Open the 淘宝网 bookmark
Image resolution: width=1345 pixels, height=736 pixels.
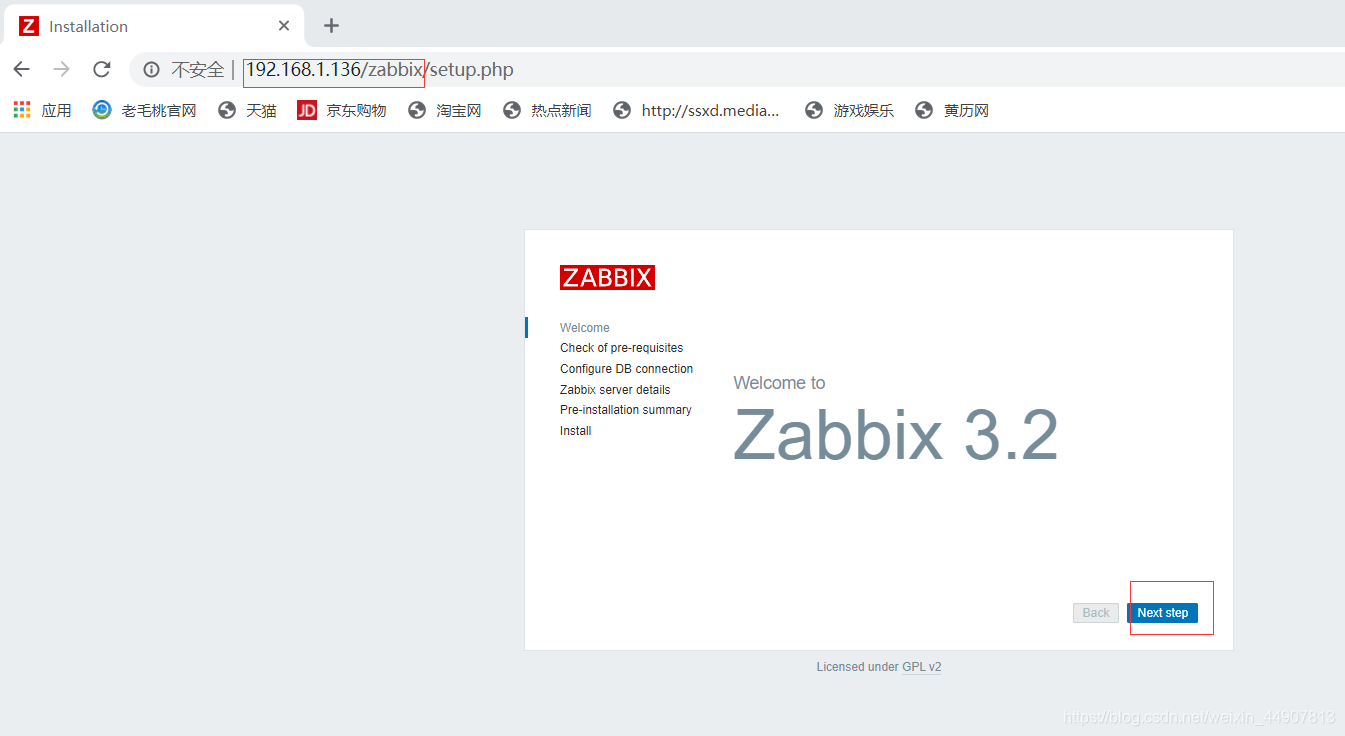[x=445, y=110]
